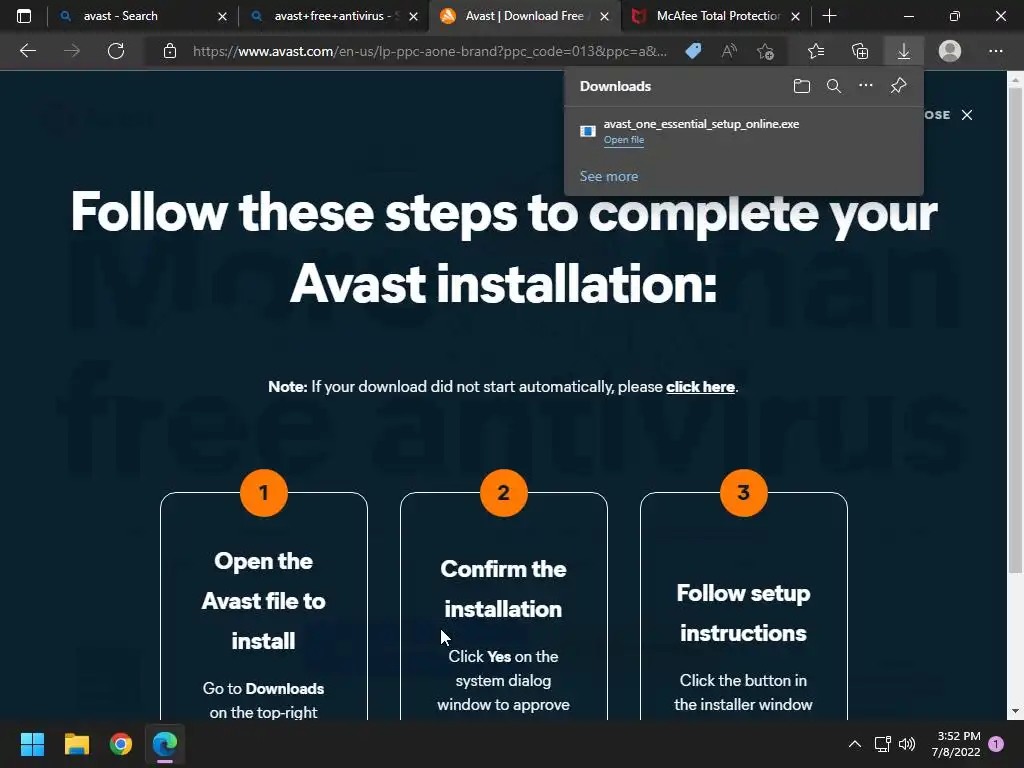Click 'Open file' under the download
This screenshot has height=768, width=1024.
(624, 140)
